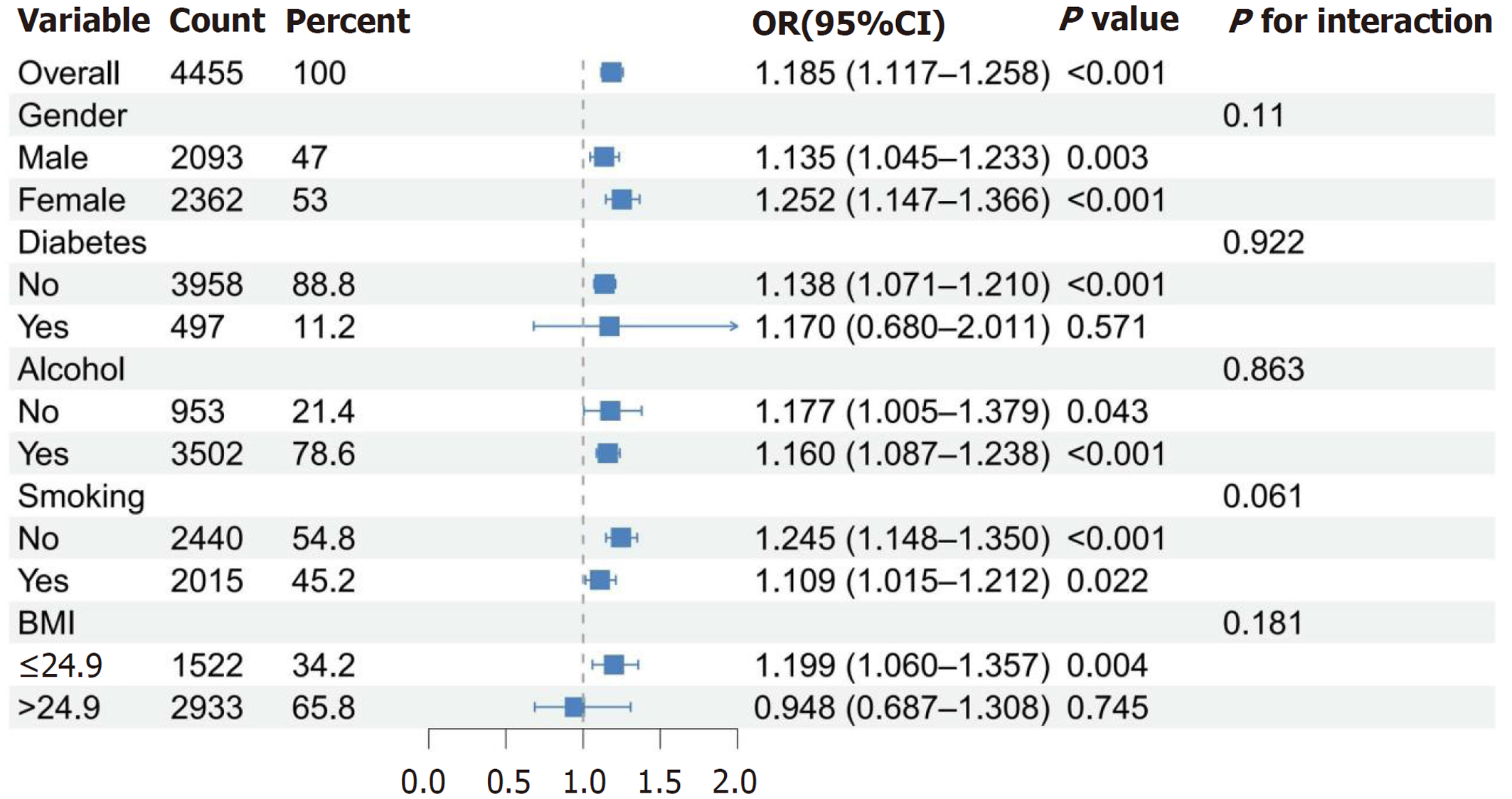1512x799 pixels.
Task: Select the OR text 0.948 (0.687–1.308)
Action: click(901, 707)
